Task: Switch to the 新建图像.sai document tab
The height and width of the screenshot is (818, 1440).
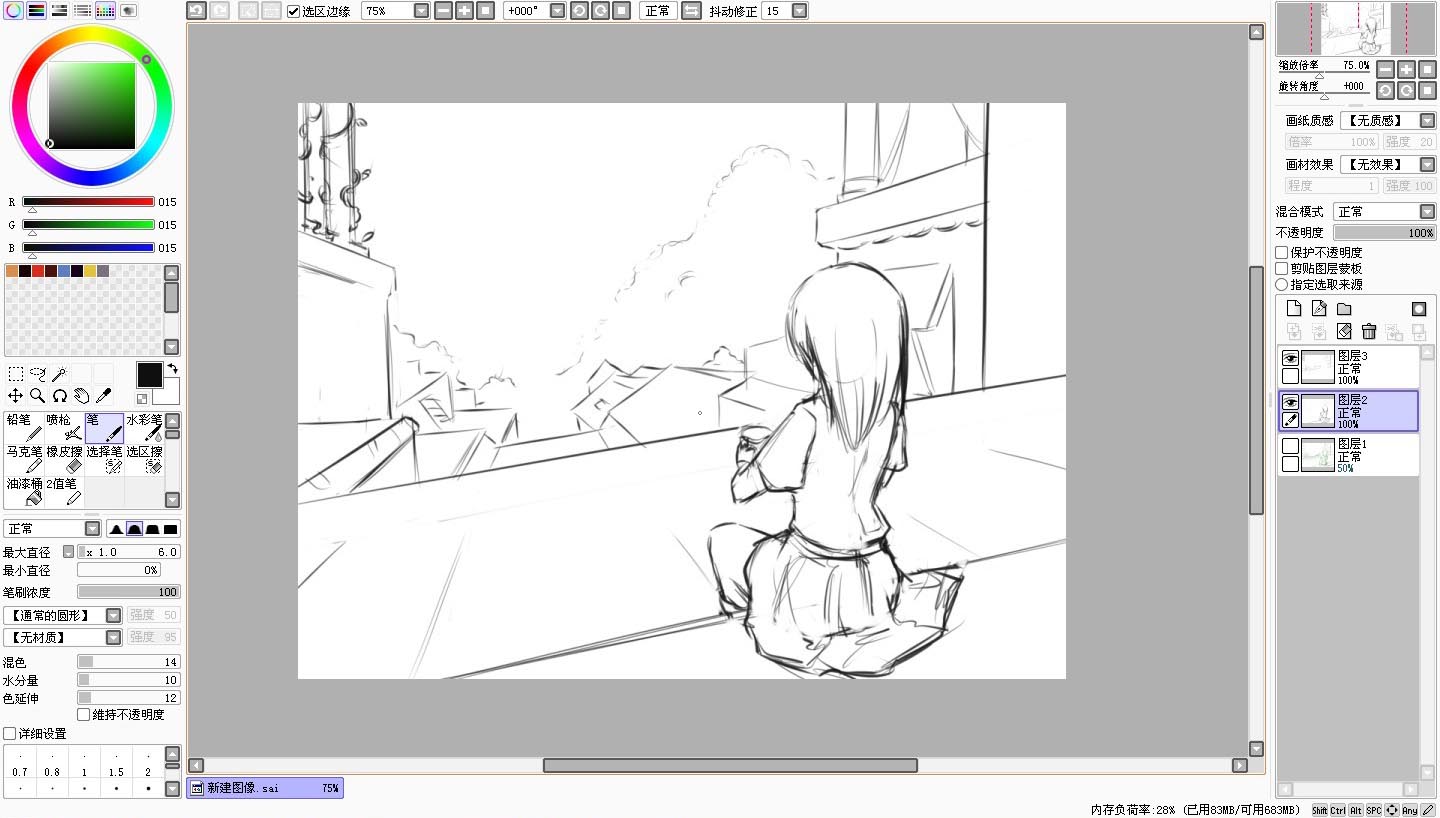Action: pos(265,788)
